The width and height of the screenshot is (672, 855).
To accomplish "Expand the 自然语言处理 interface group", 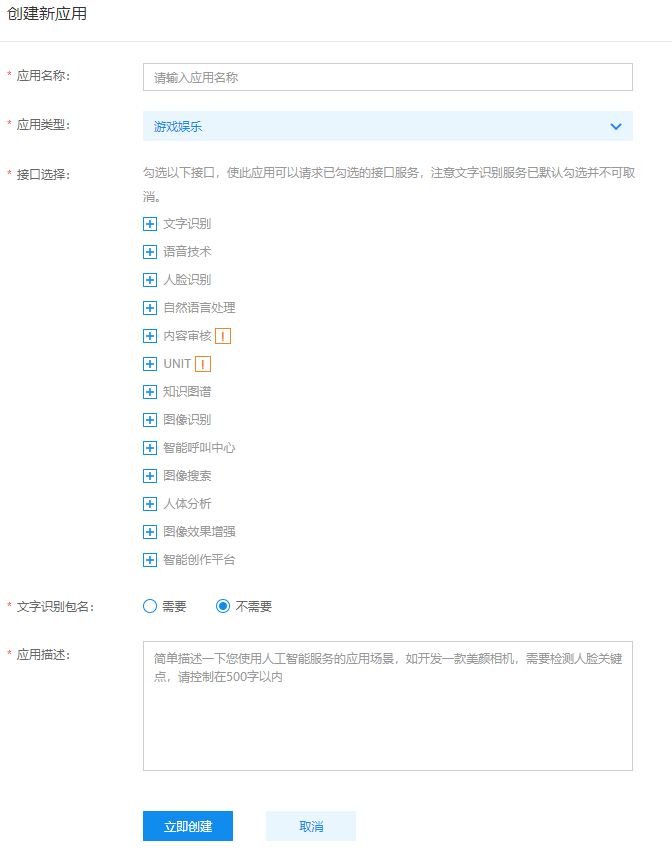I will pos(150,308).
